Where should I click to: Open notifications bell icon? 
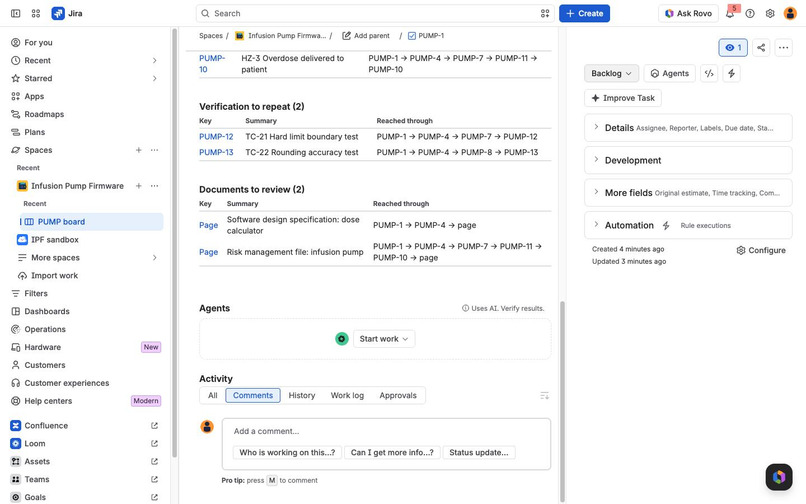tap(729, 13)
